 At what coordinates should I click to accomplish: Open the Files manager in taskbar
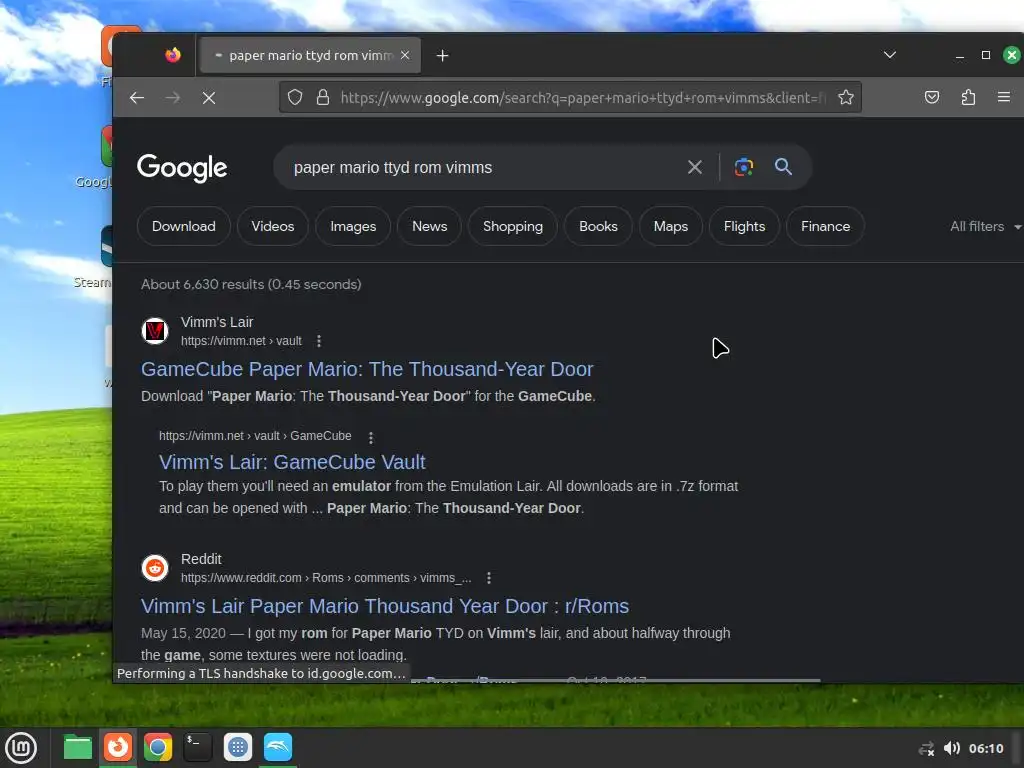point(78,747)
